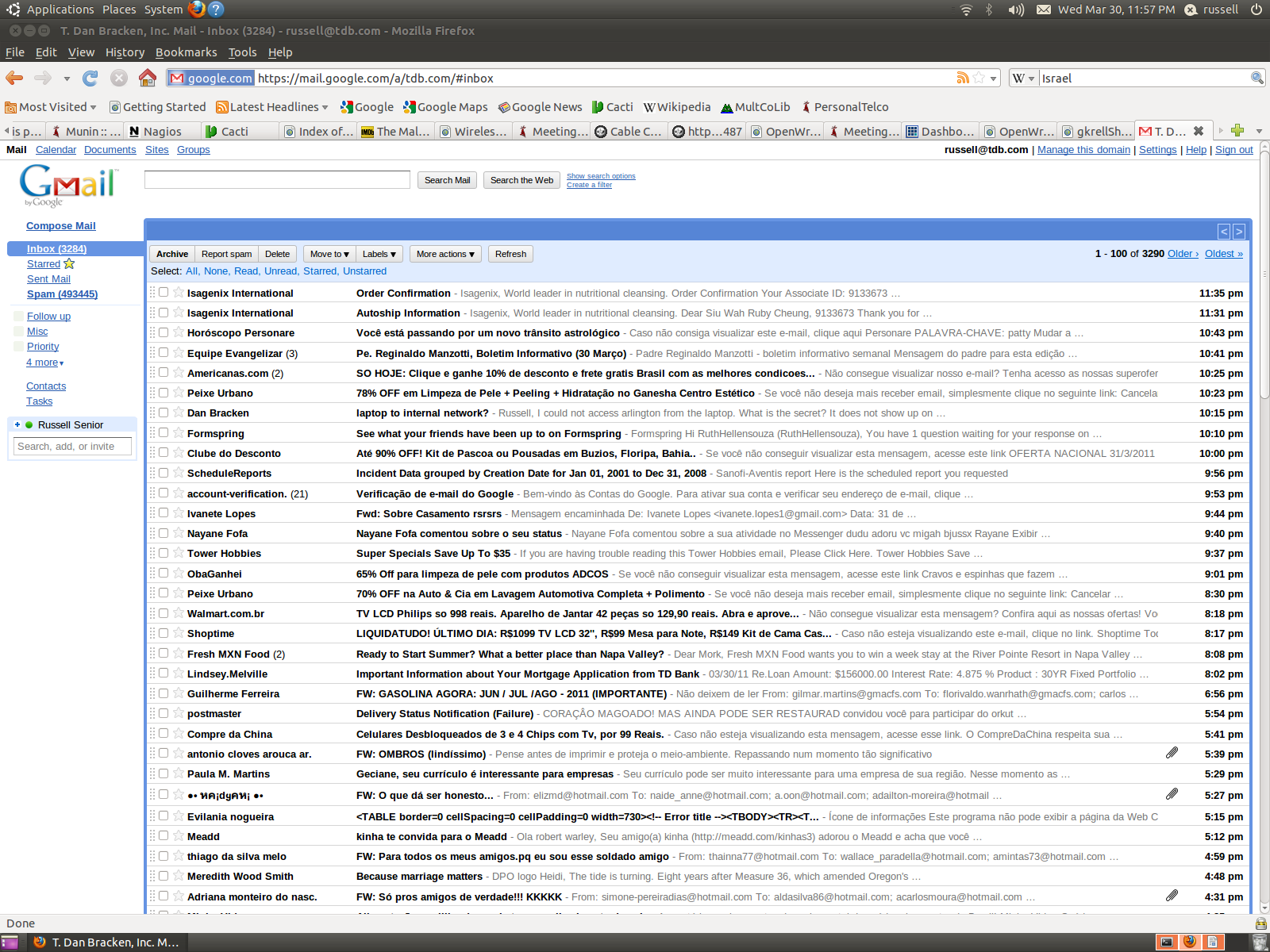This screenshot has width=1270, height=952.
Task: Check the Isagenix Order Confirmation checkbox
Action: 164,292
